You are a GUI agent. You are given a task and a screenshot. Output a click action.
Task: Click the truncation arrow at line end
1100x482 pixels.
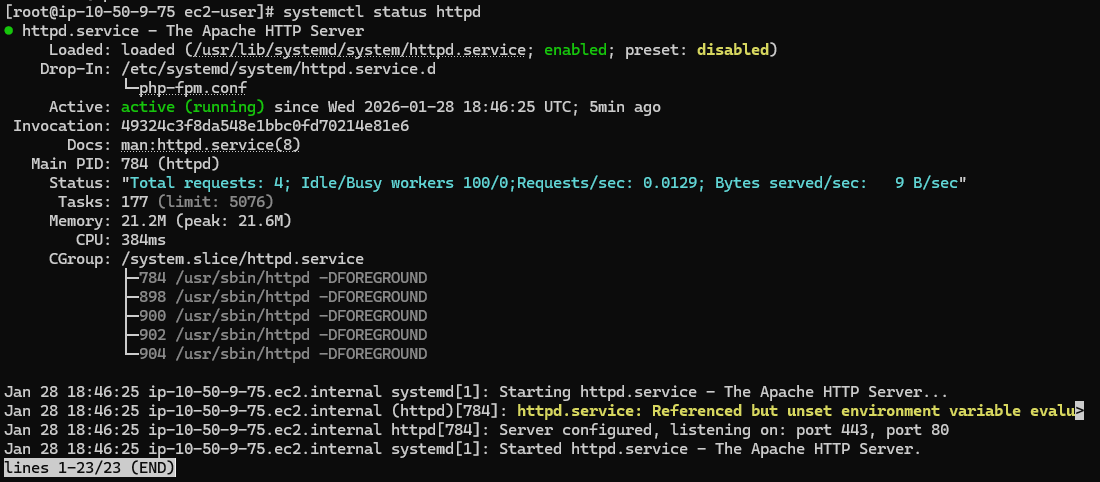click(1080, 410)
